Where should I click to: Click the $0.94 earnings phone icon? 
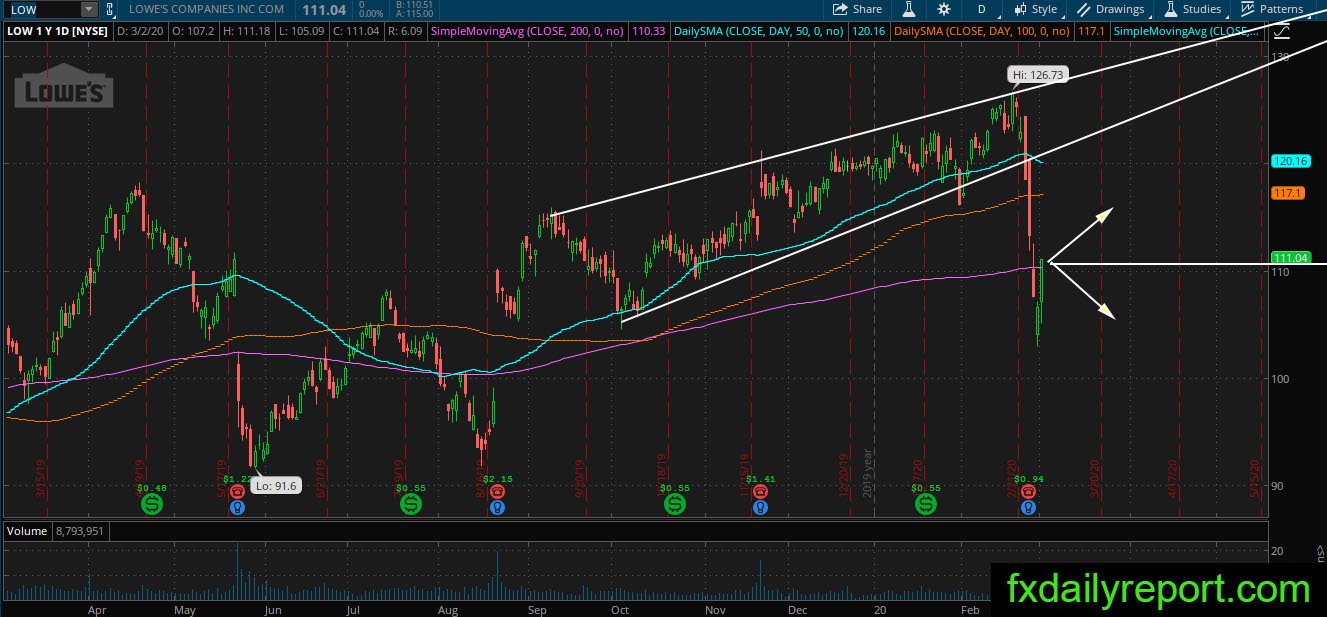pyautogui.click(x=1026, y=492)
